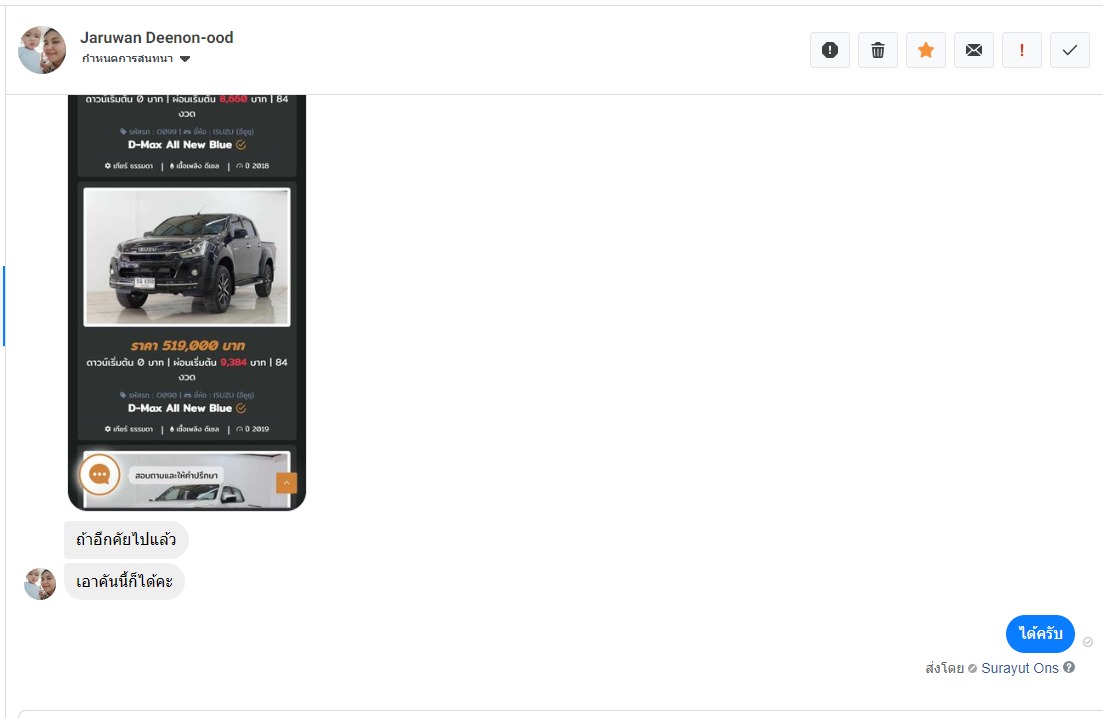
Task: Click small avatar next to last customer message
Action: [40, 584]
